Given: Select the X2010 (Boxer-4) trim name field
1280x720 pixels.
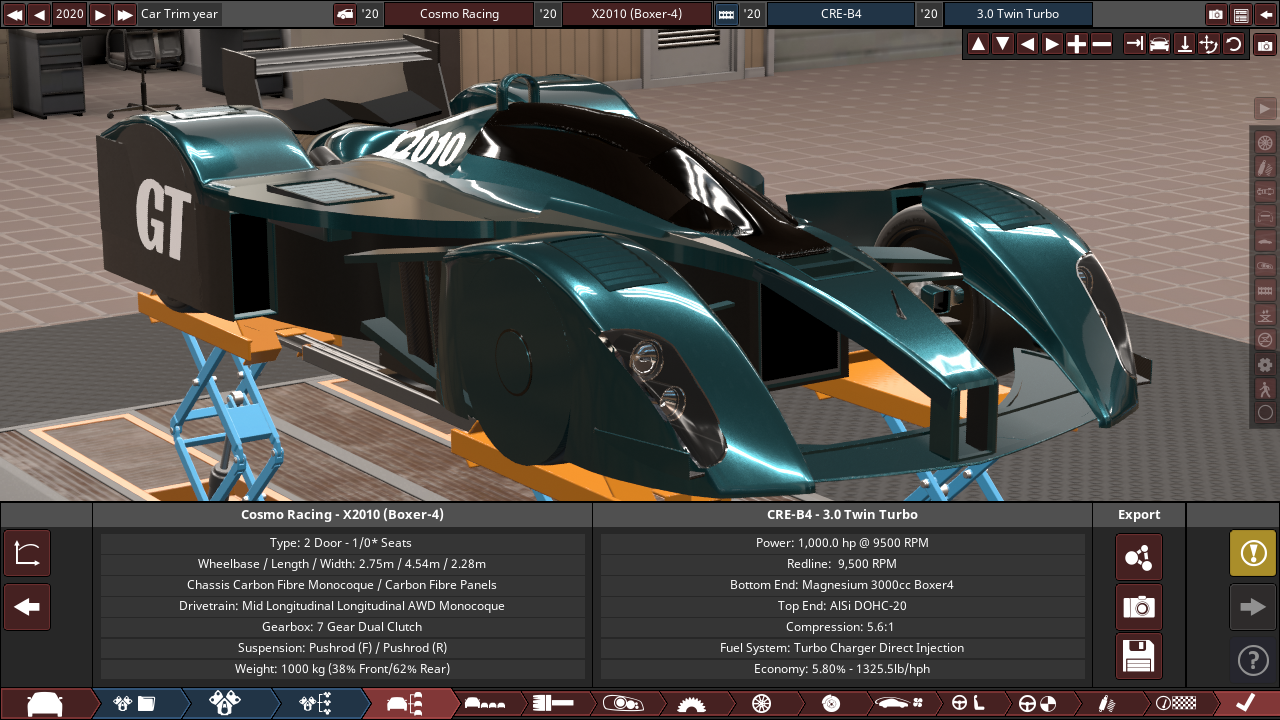Looking at the screenshot, I should pyautogui.click(x=637, y=14).
